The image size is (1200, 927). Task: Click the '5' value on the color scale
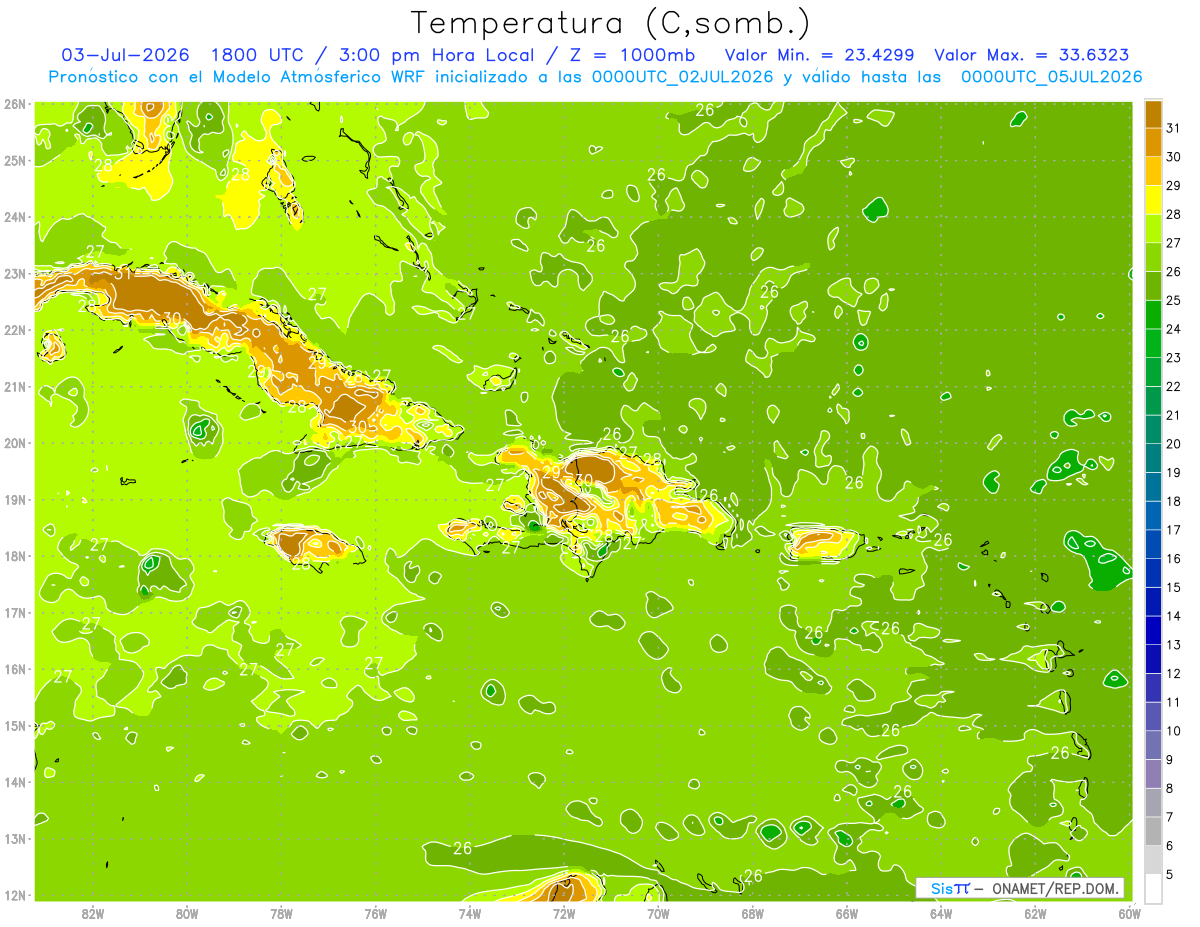pos(1171,875)
